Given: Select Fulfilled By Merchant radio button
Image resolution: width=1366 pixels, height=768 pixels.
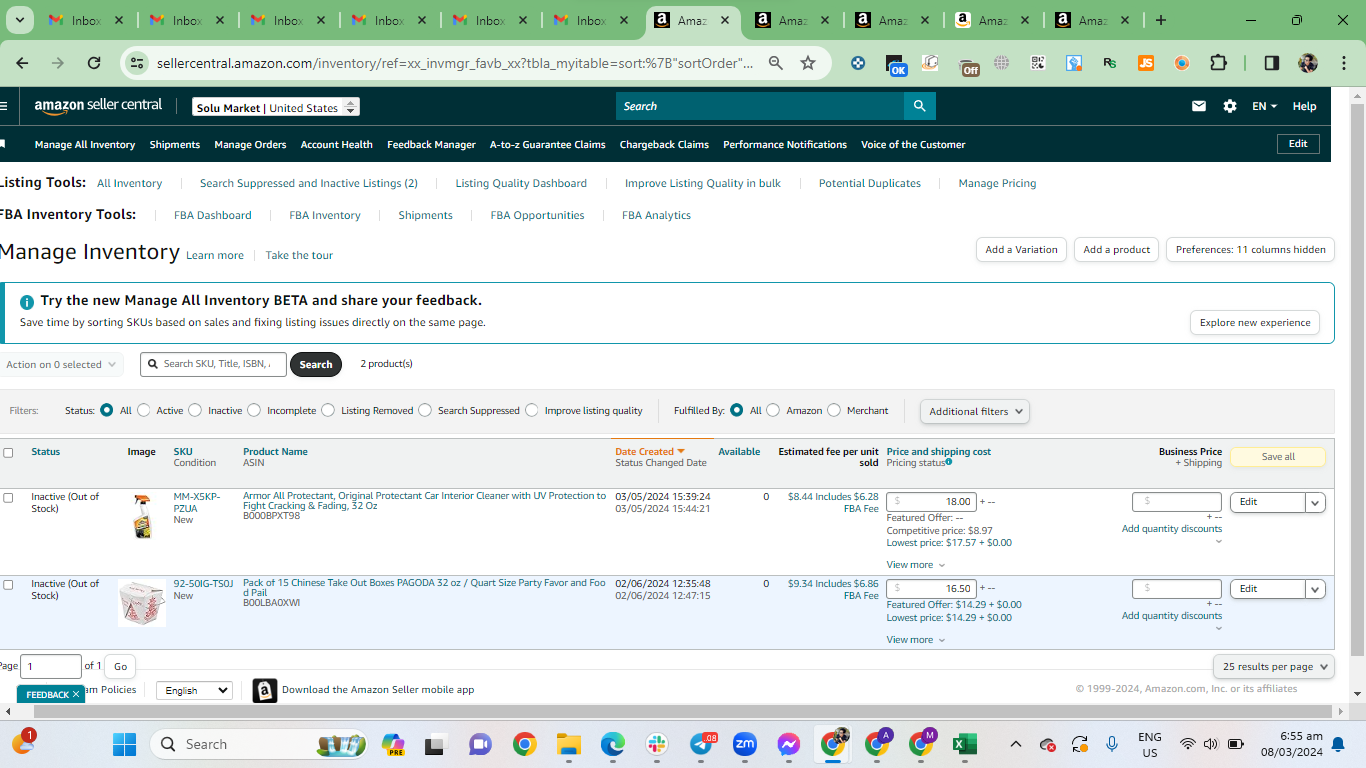Looking at the screenshot, I should click(x=834, y=410).
